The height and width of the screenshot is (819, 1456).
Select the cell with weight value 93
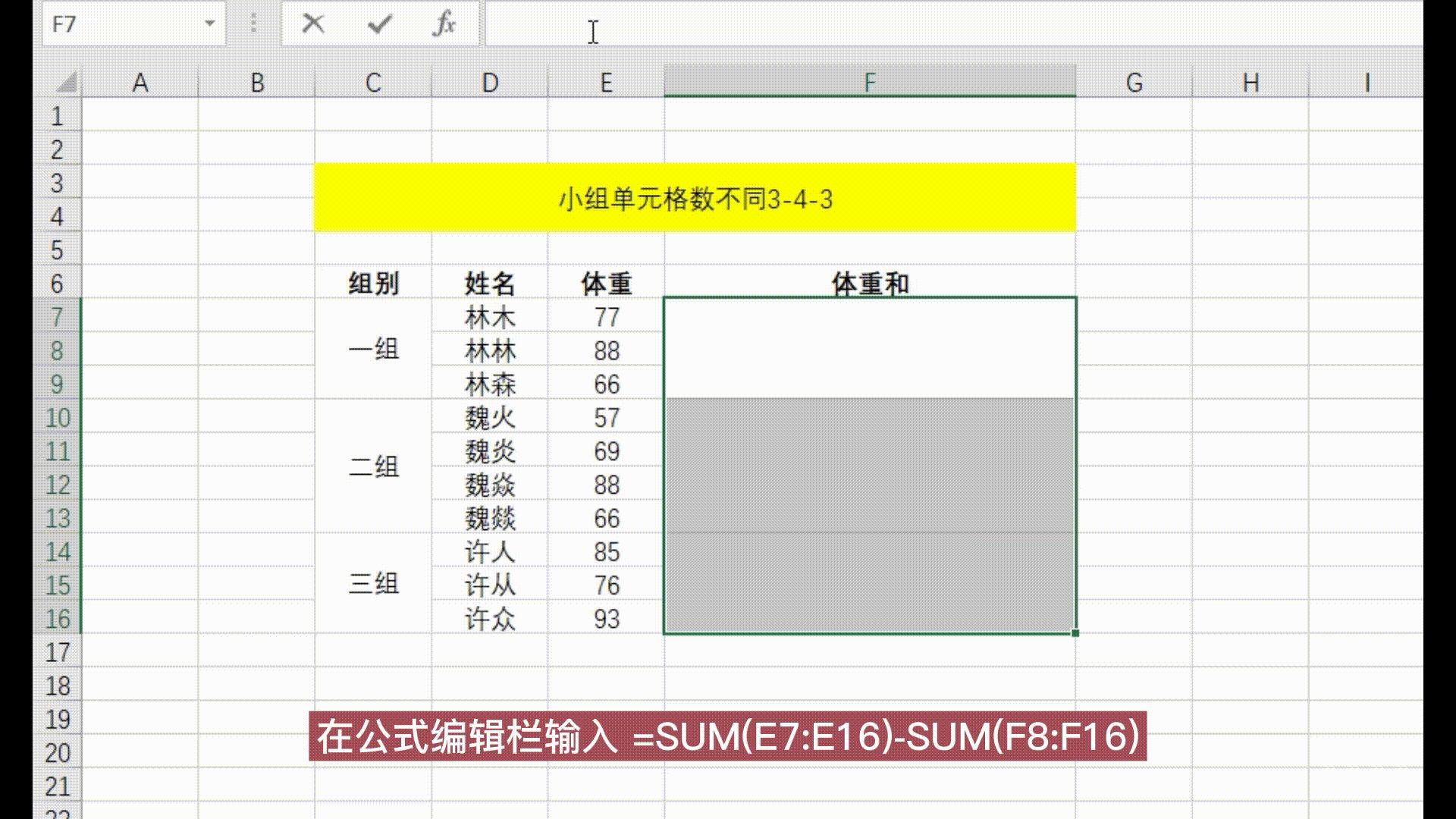coord(604,618)
